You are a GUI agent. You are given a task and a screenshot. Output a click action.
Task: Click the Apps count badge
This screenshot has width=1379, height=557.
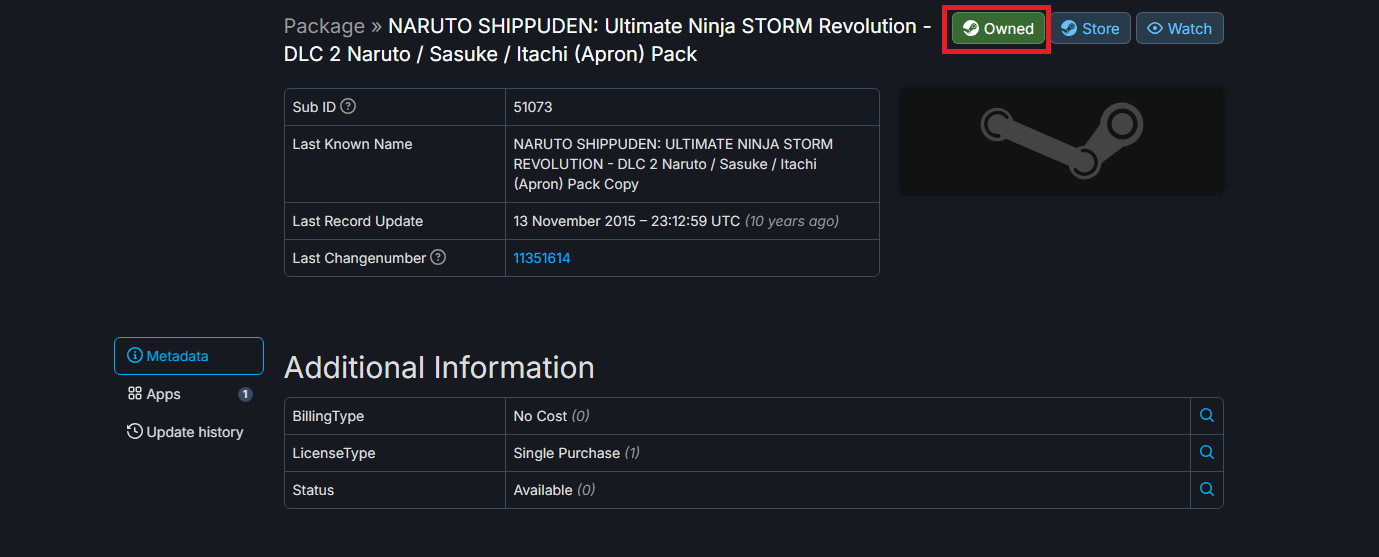[x=245, y=394]
